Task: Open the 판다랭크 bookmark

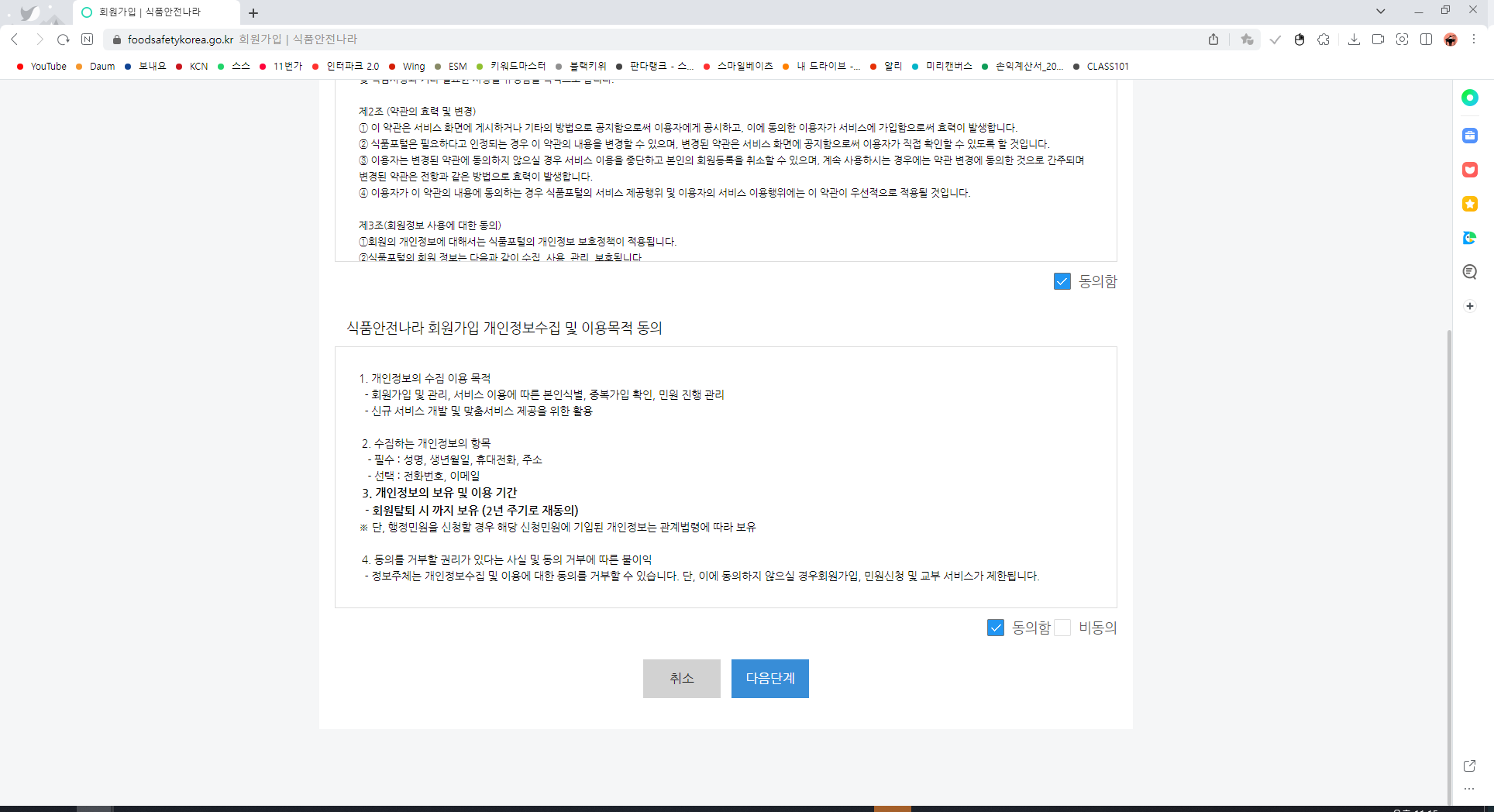Action: pyautogui.click(x=655, y=67)
